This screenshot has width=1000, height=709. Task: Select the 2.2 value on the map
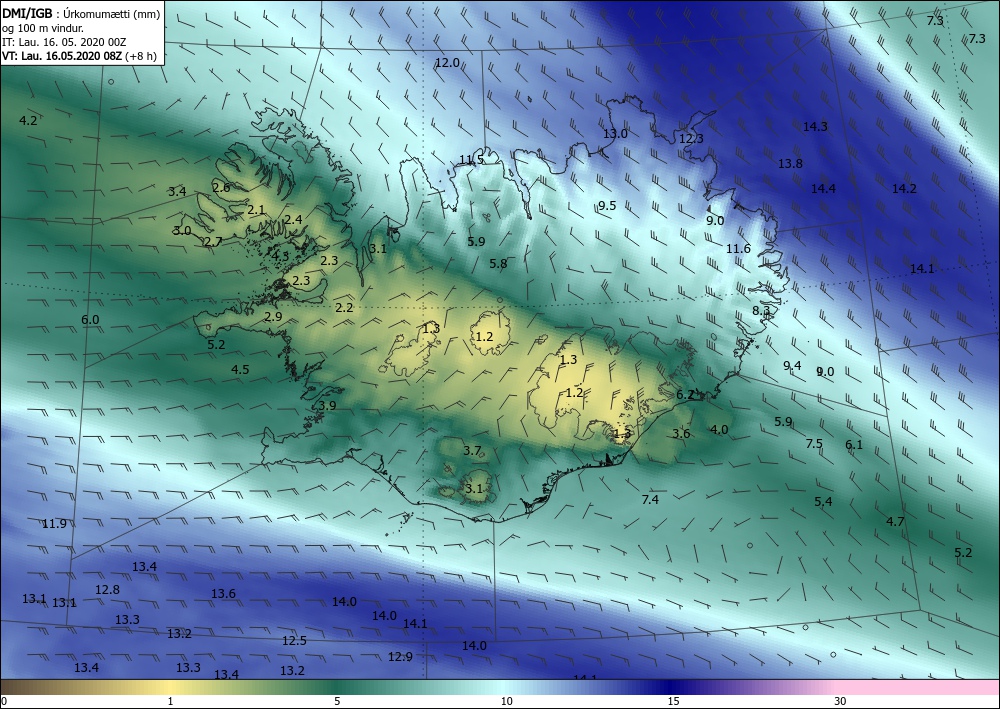(344, 307)
